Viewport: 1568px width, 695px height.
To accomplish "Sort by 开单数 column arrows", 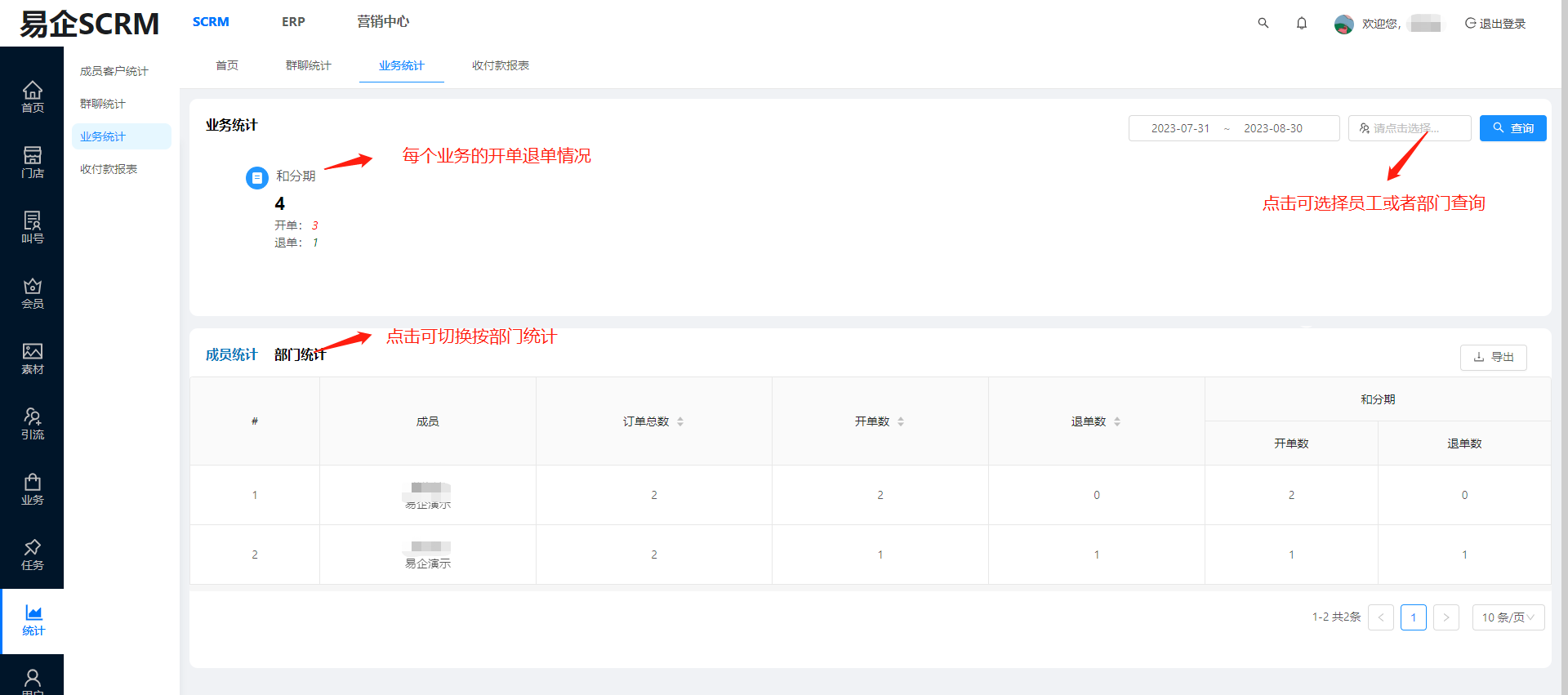I will pyautogui.click(x=901, y=421).
